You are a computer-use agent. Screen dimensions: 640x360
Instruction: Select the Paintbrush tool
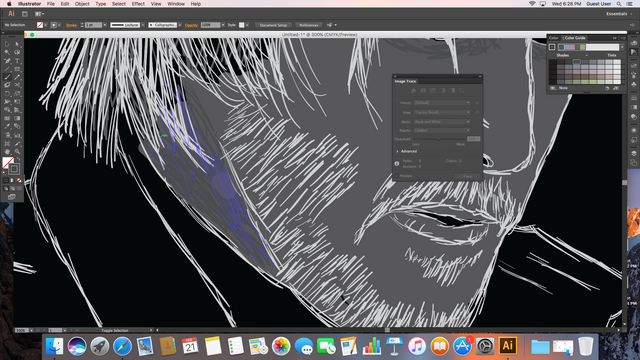(7, 77)
